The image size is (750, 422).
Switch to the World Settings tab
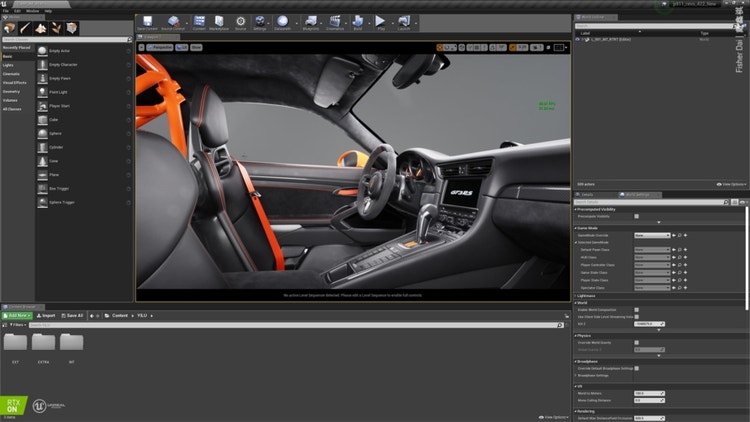637,195
